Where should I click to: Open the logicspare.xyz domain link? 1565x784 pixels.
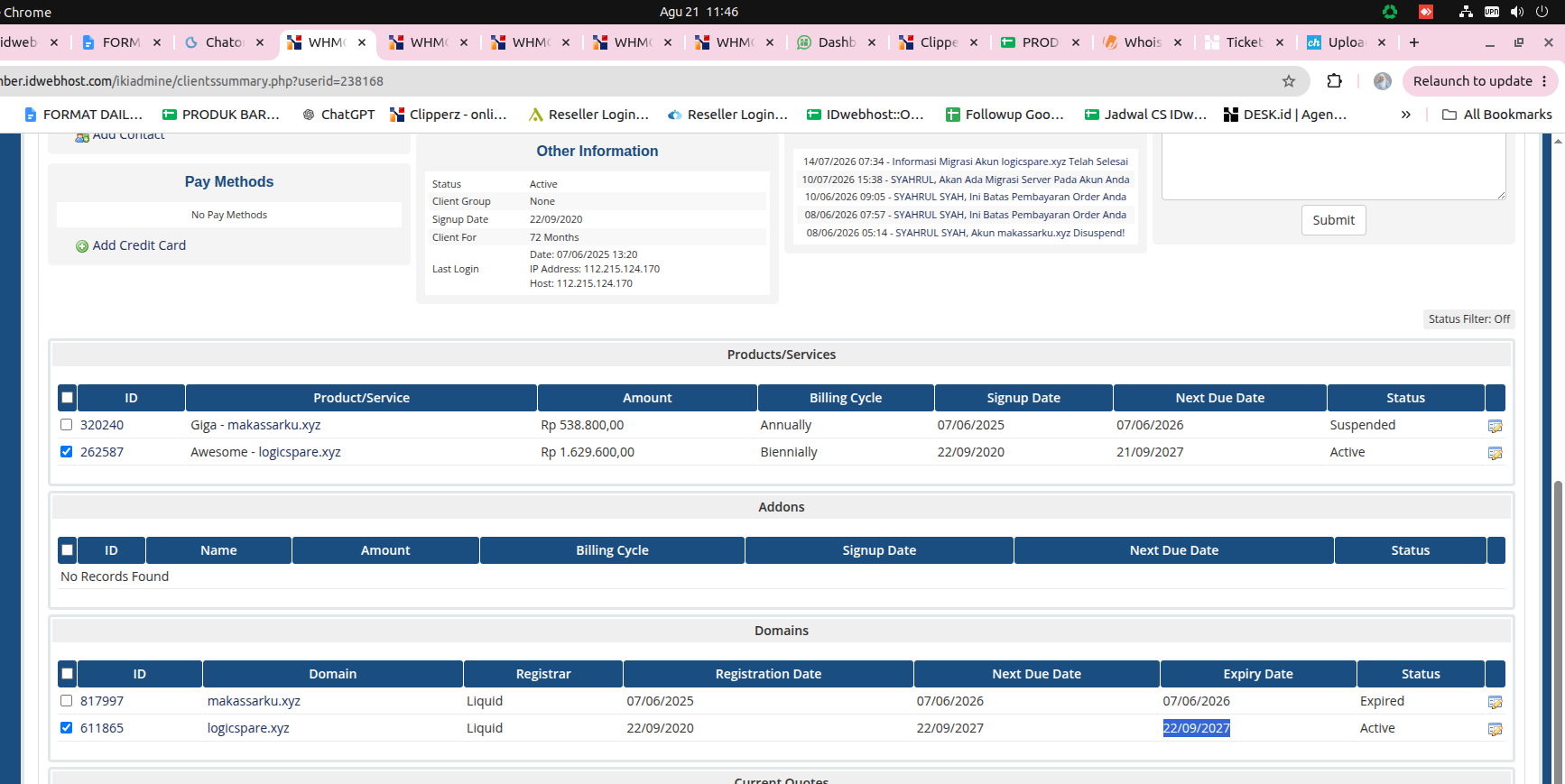click(248, 728)
